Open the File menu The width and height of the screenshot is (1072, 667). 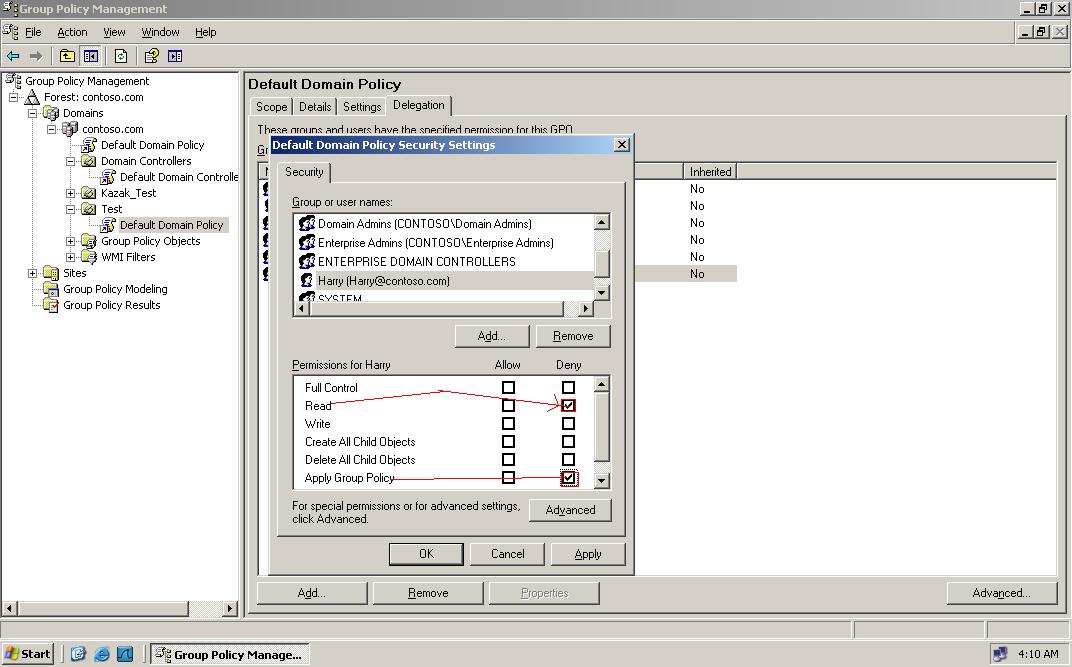click(34, 32)
